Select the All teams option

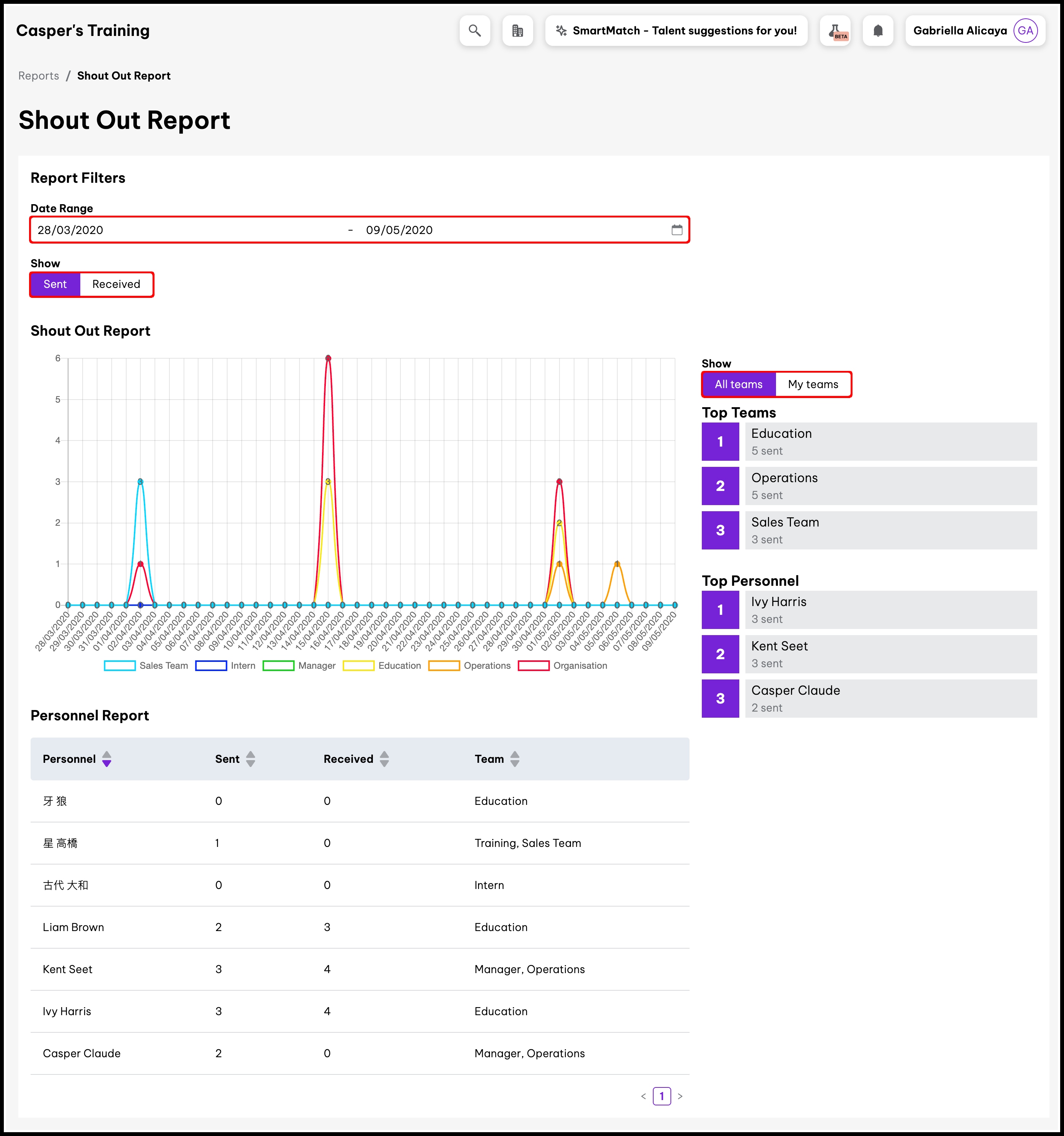[738, 384]
